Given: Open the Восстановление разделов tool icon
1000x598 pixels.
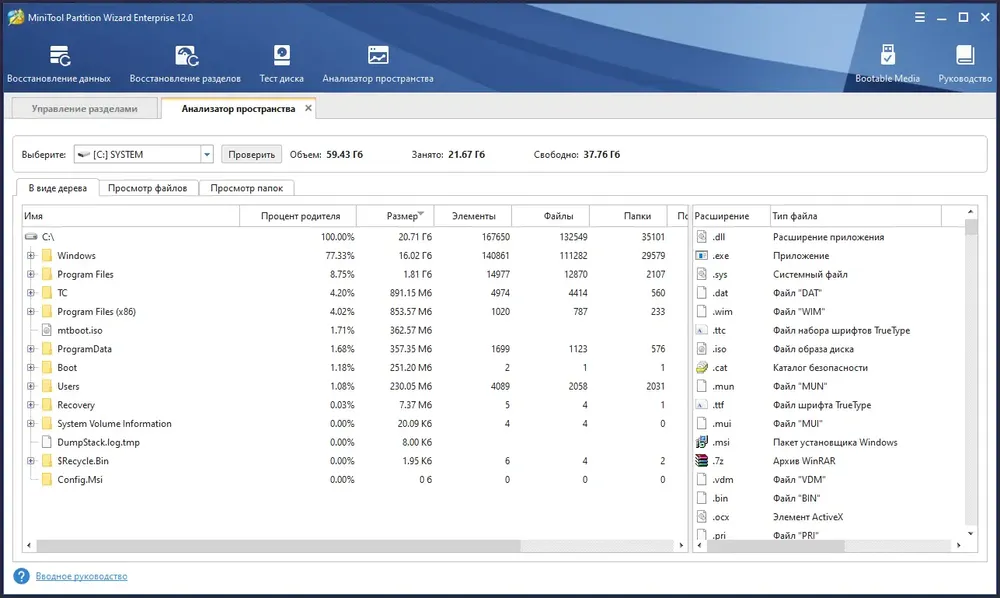Looking at the screenshot, I should click(x=186, y=56).
